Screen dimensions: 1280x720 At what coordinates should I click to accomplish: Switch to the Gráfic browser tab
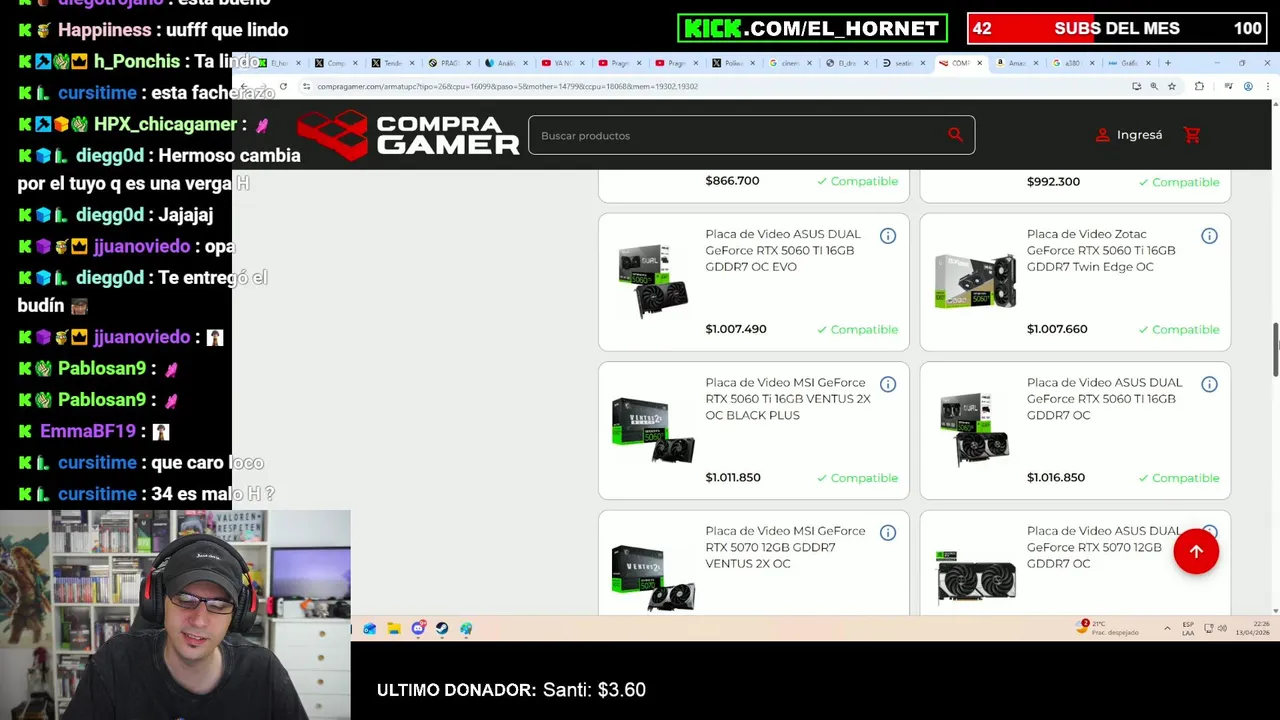[1128, 63]
